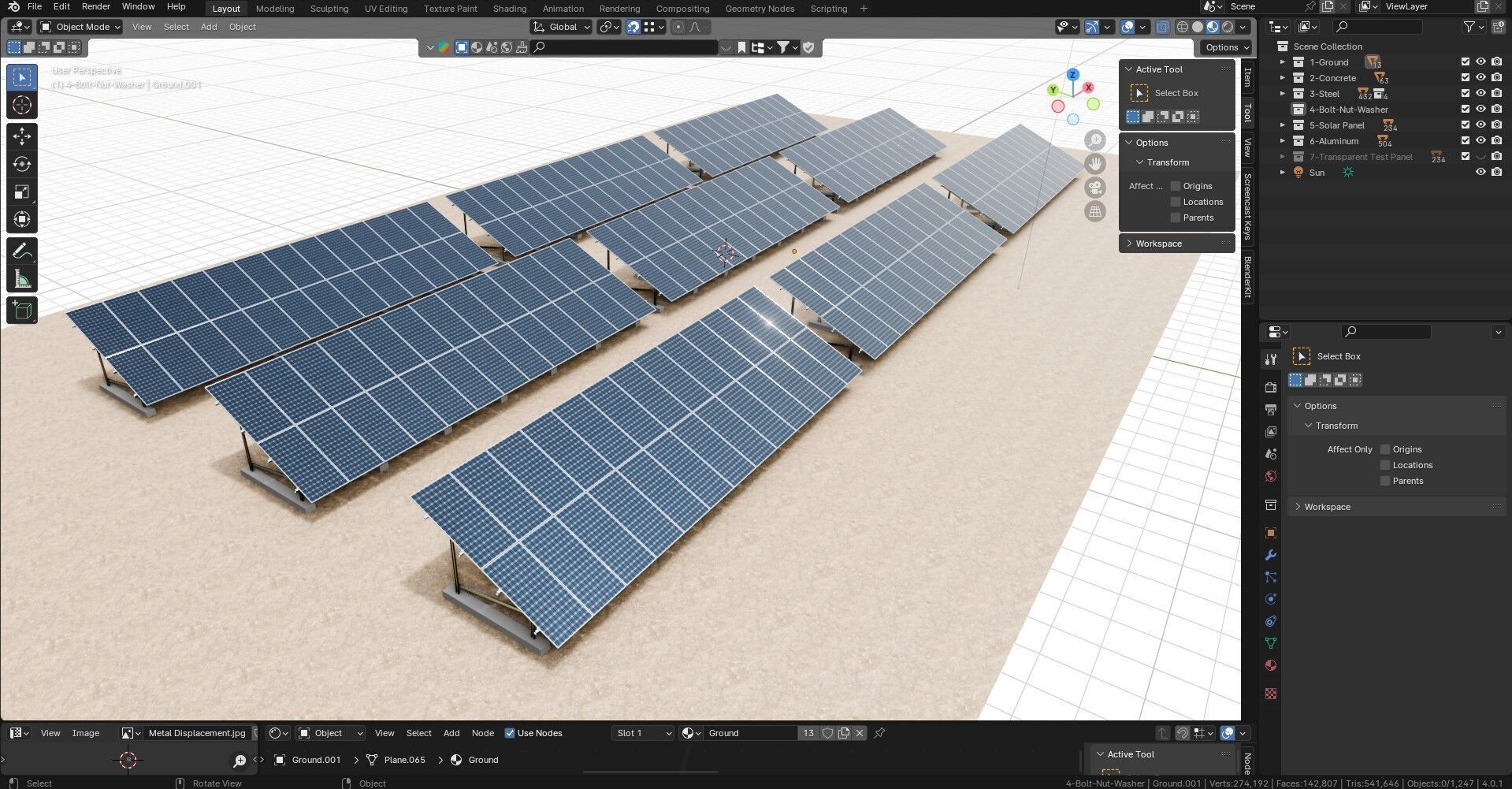Screen dimensions: 1512x789
Task: Open the Object Mode dropdown
Action: [x=80, y=27]
